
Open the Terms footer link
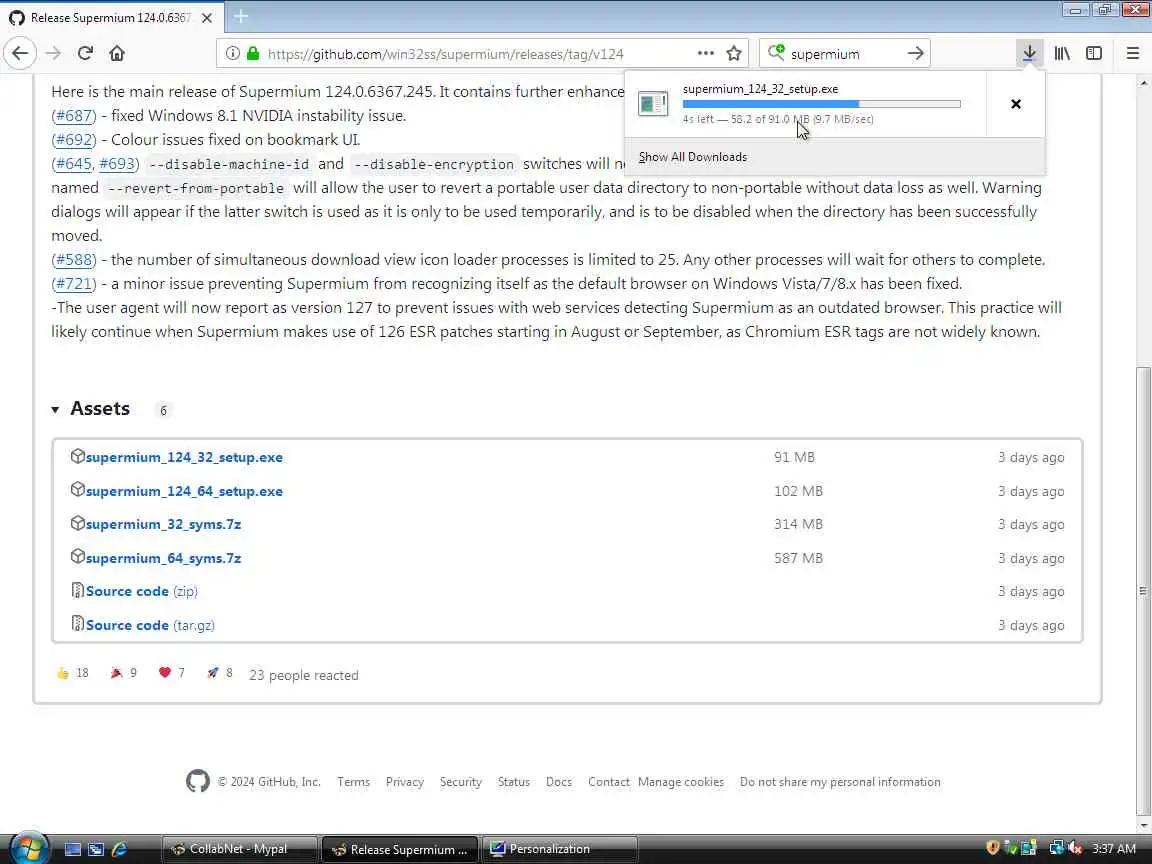pos(353,782)
